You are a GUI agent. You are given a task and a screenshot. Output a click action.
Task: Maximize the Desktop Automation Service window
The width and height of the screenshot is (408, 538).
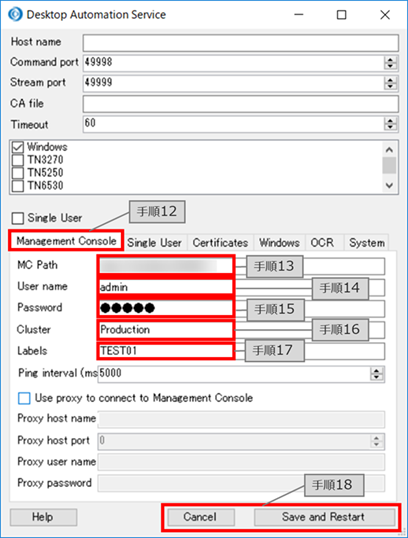click(341, 14)
